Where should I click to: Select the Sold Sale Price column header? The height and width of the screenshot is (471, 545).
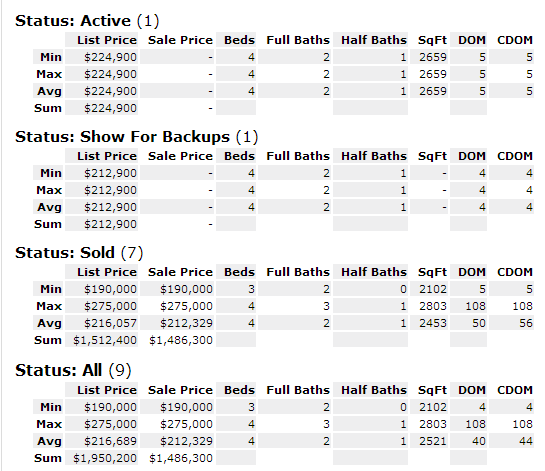(180, 272)
